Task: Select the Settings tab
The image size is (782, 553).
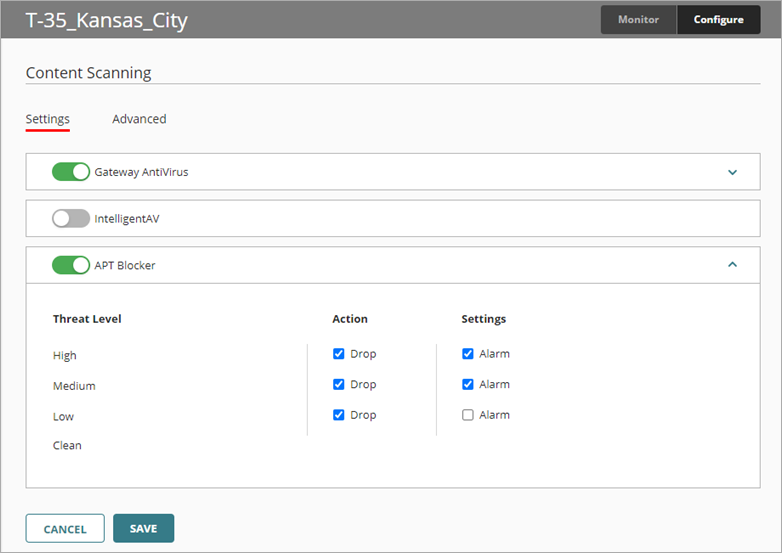Action: (47, 119)
